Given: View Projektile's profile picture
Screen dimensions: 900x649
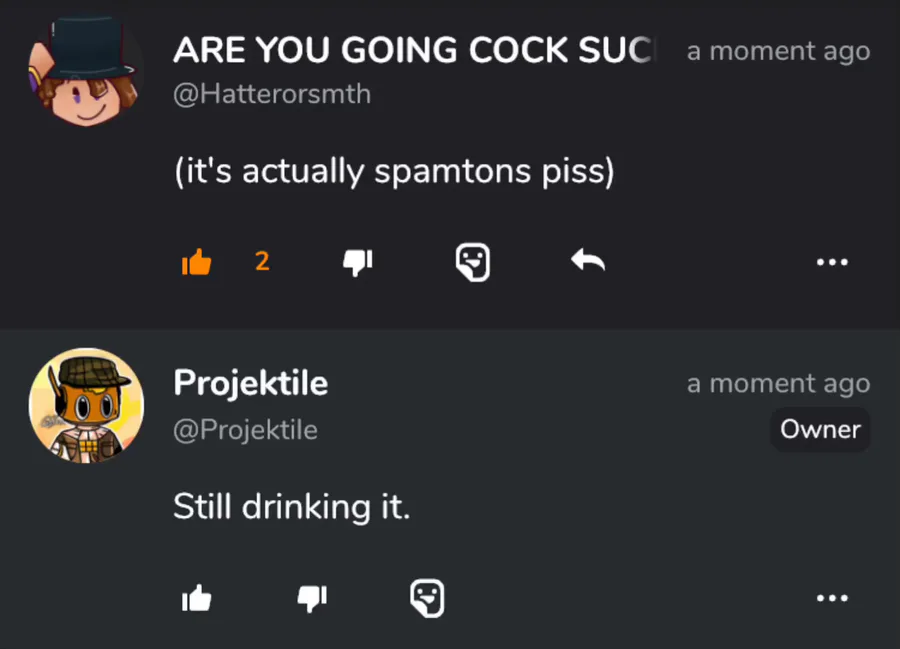Looking at the screenshot, I should coord(86,405).
